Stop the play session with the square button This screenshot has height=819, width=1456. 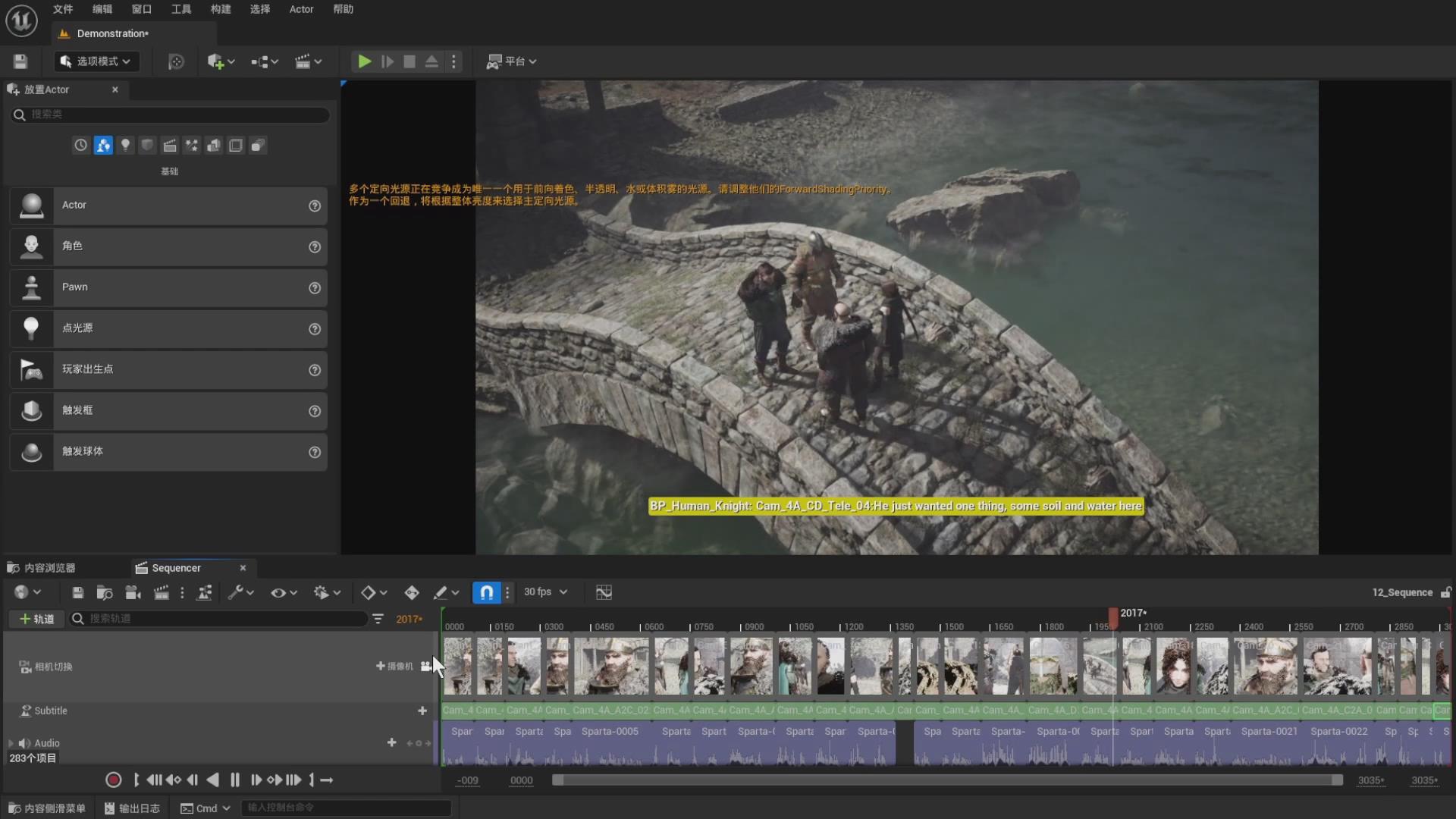[409, 61]
